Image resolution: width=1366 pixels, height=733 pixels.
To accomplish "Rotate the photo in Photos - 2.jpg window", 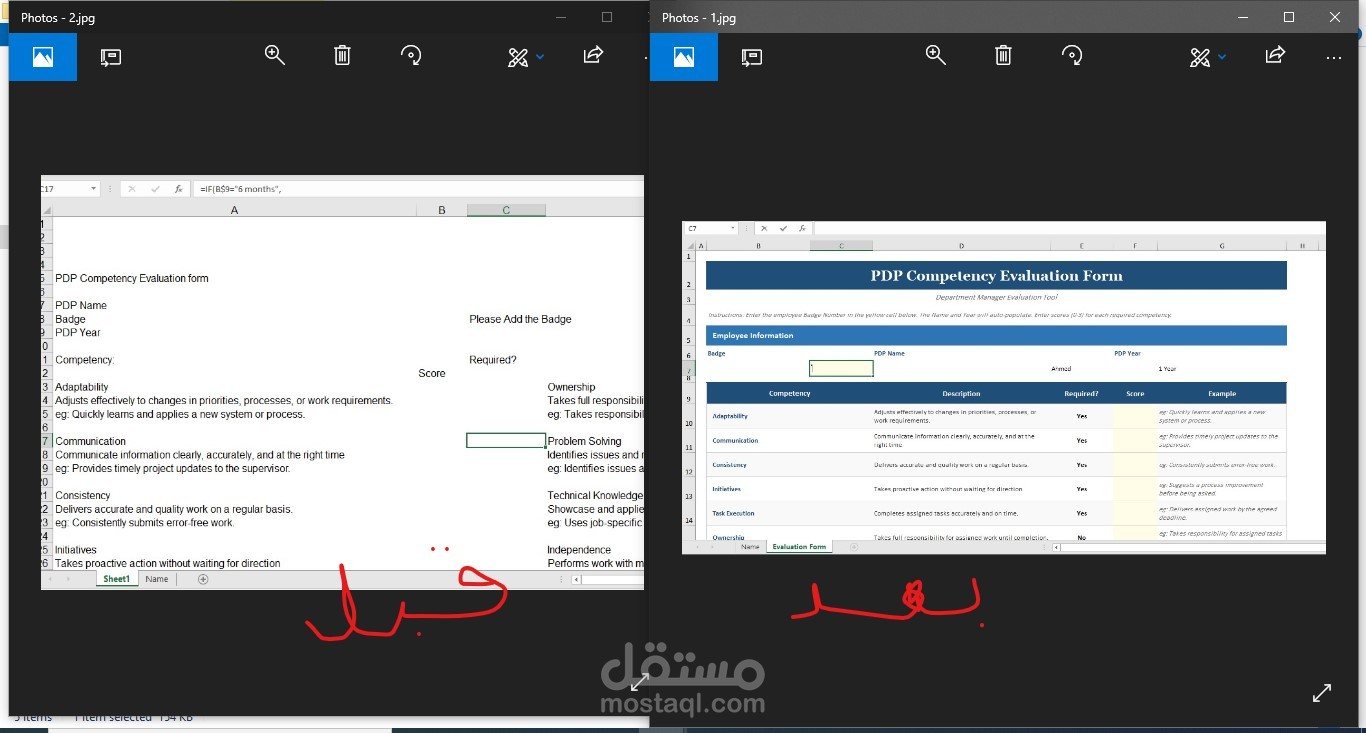I will tap(411, 55).
